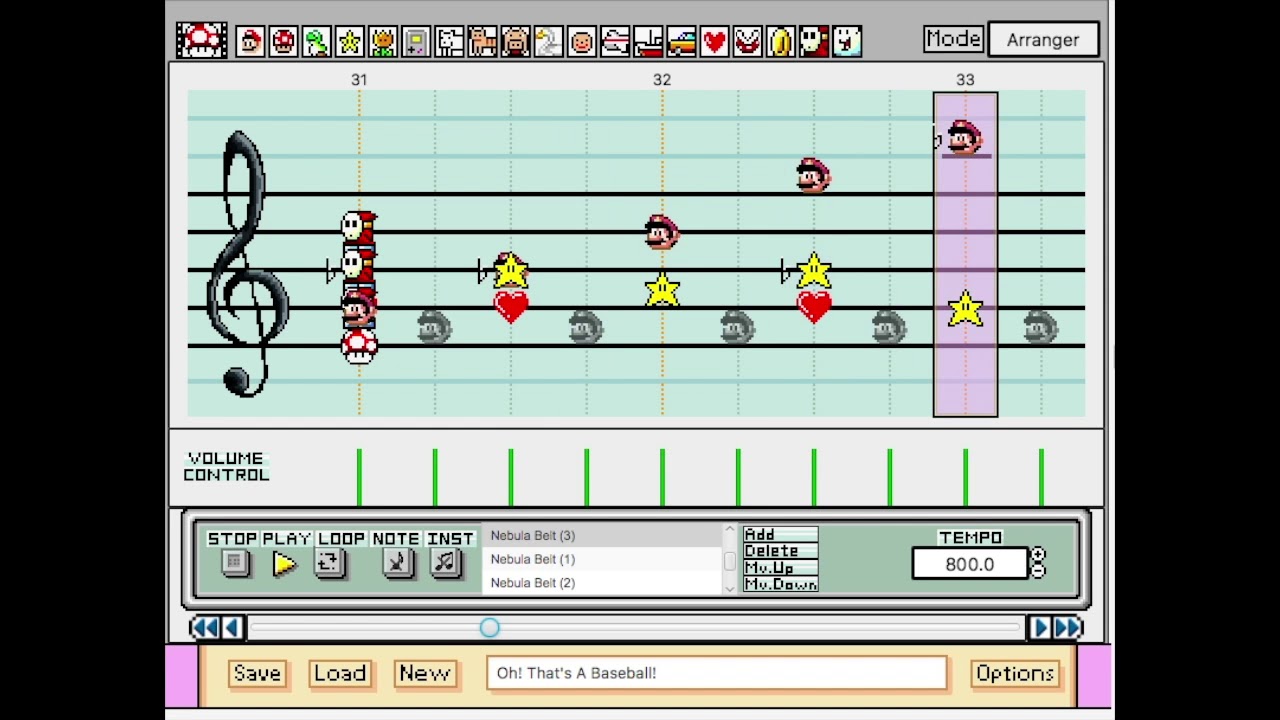The height and width of the screenshot is (720, 1280).
Task: Click the Mario note on measure 32 line
Action: point(661,233)
